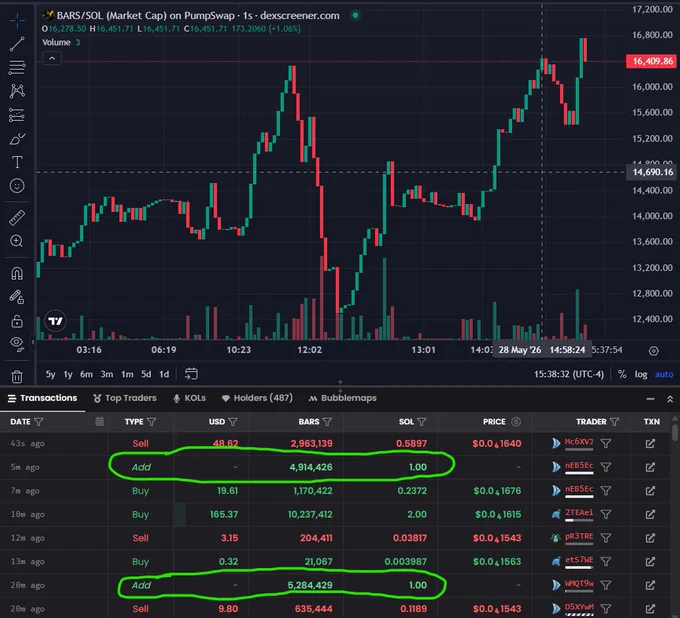Click the green live status dot
The image size is (680, 618).
[356, 15]
